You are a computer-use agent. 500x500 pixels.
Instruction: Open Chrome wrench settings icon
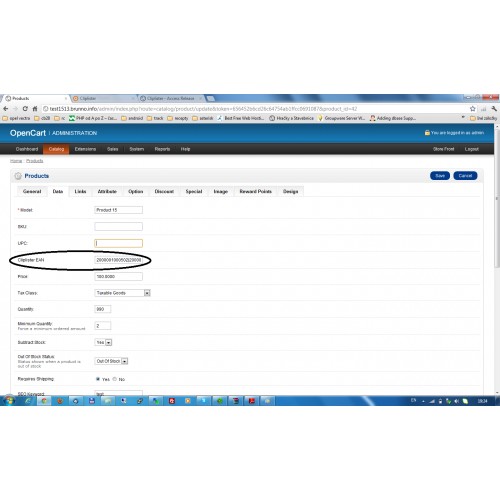[494, 109]
